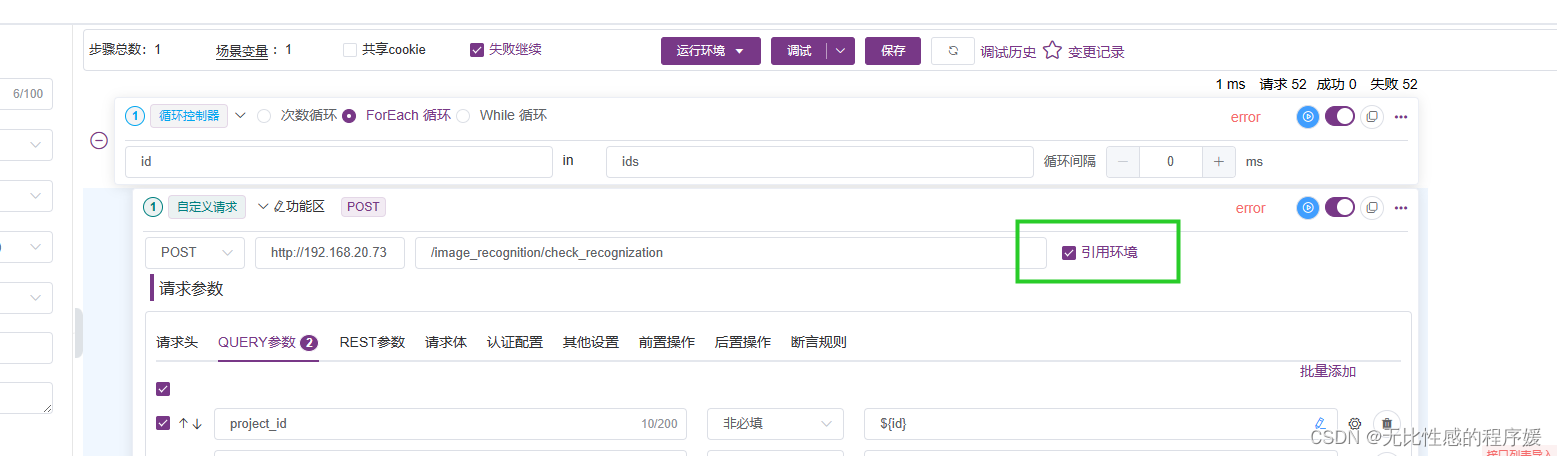
Task: Copy the loop controller step
Action: [1372, 117]
